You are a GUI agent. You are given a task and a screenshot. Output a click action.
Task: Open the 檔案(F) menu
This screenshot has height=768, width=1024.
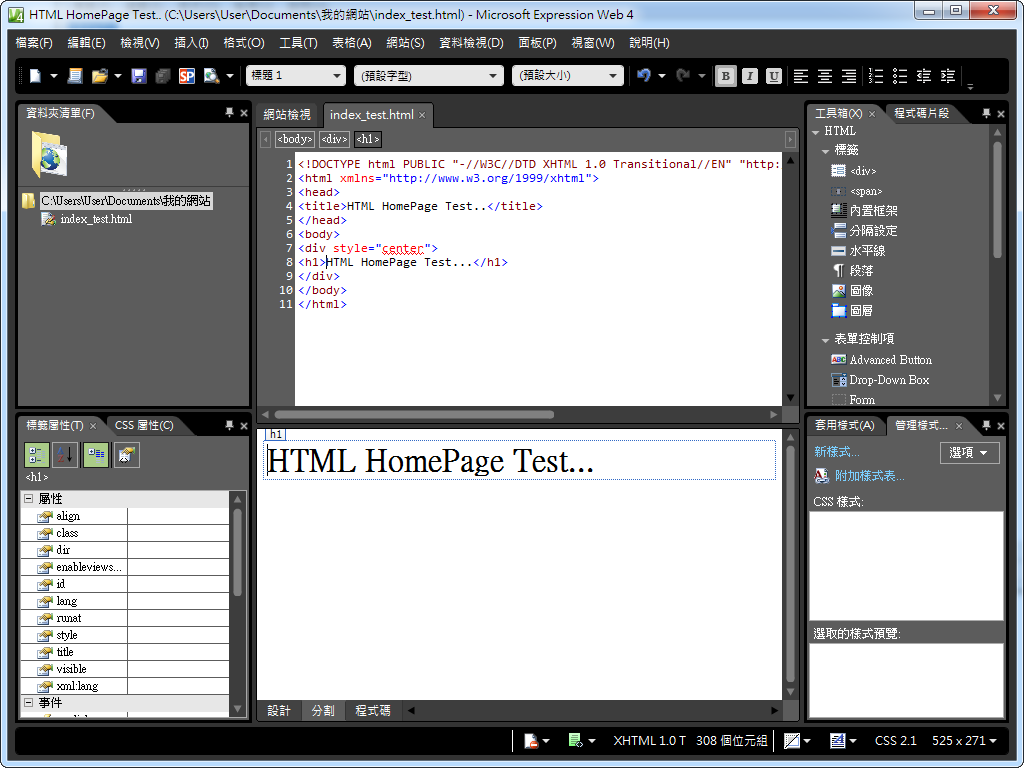click(x=34, y=43)
